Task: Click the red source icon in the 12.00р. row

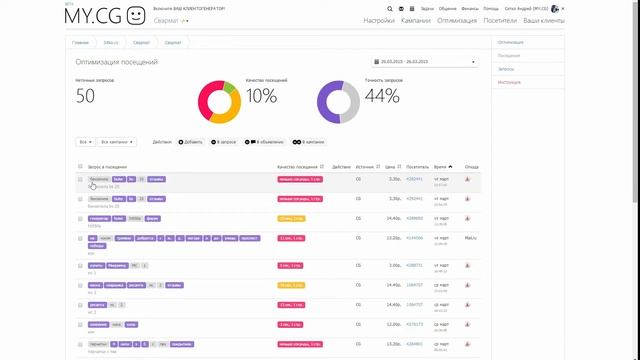Action: 467,324
